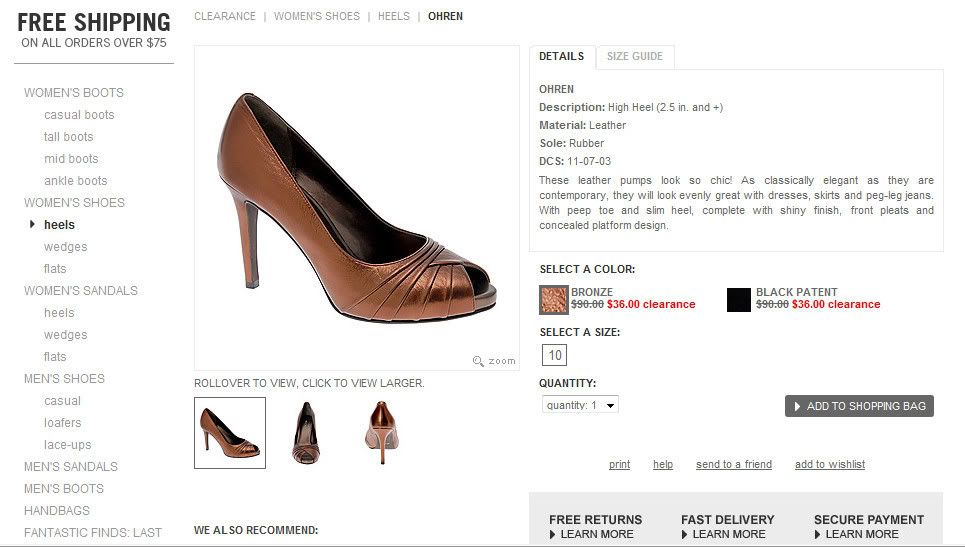Screen dimensions: 965x547
Task: Go to Clearance breadcrumb
Action: [224, 17]
